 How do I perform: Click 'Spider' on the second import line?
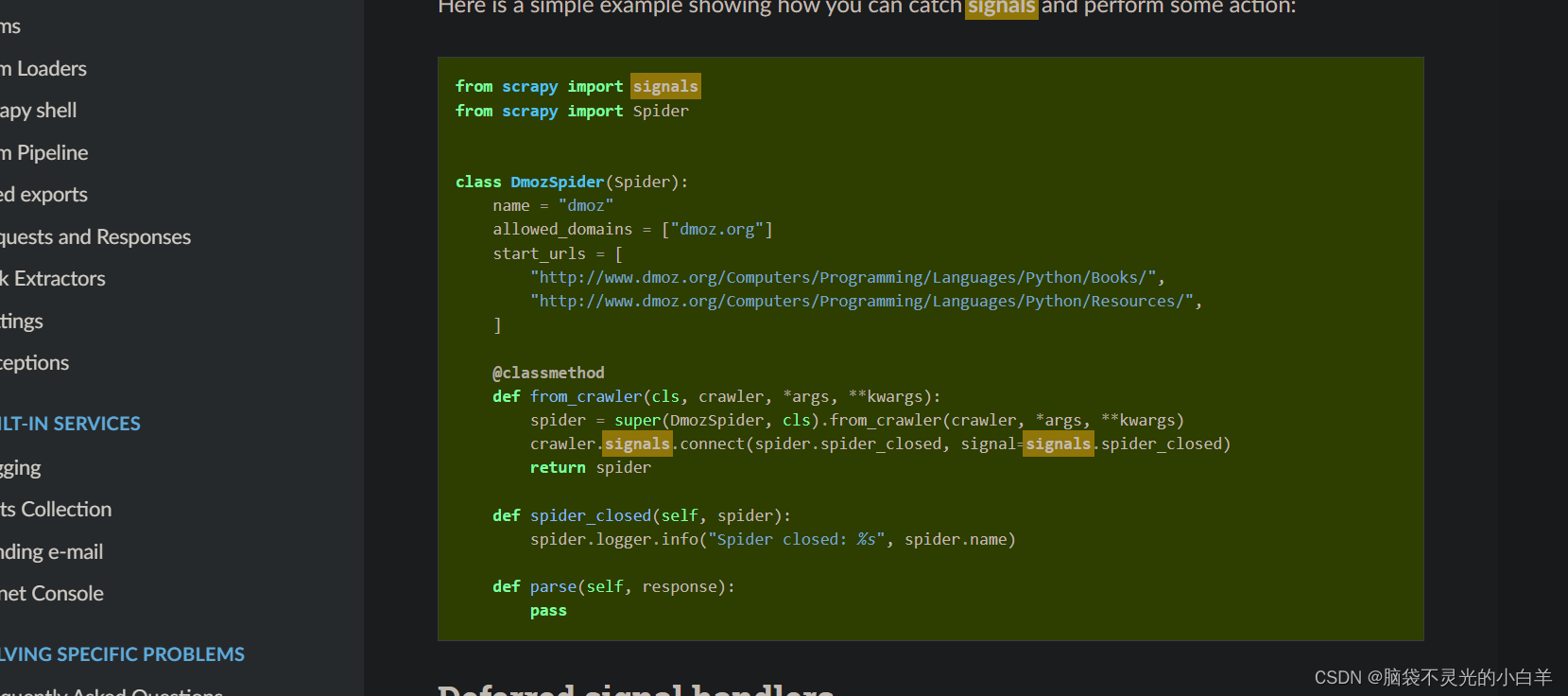661,111
